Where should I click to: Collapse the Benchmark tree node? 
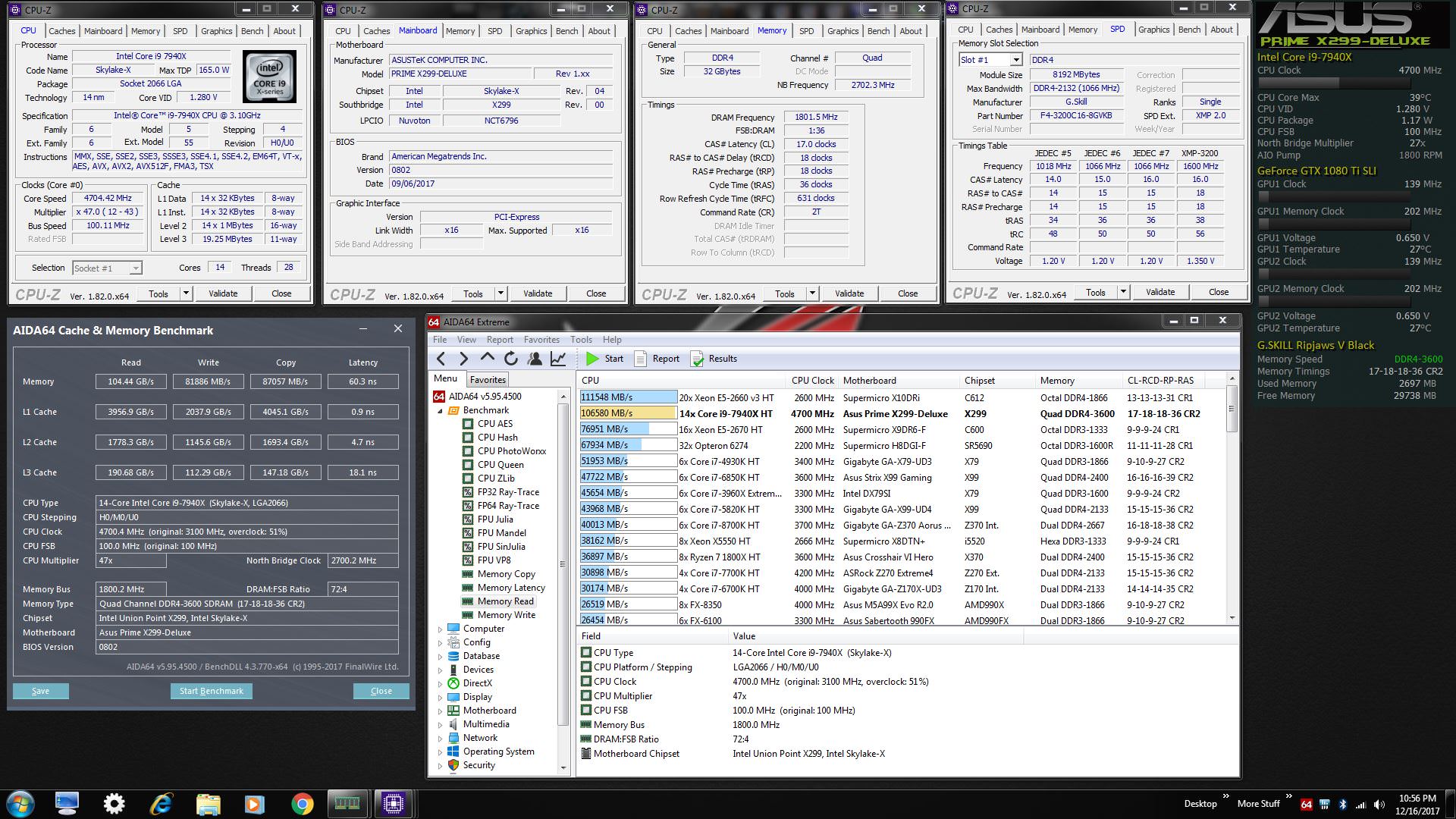tap(440, 410)
